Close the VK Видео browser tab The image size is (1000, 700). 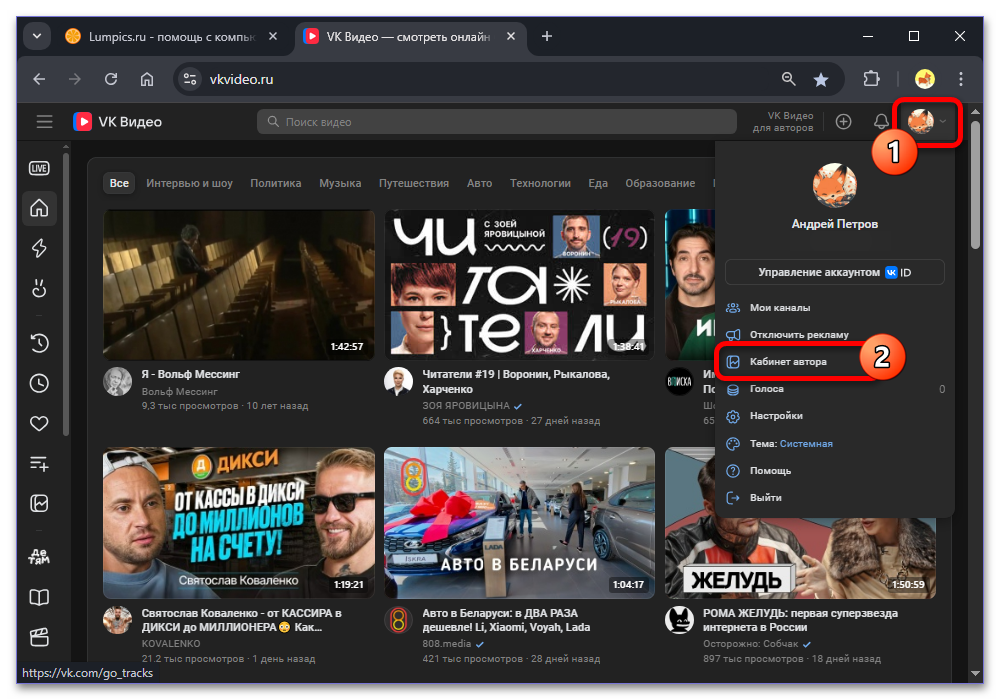pos(511,36)
